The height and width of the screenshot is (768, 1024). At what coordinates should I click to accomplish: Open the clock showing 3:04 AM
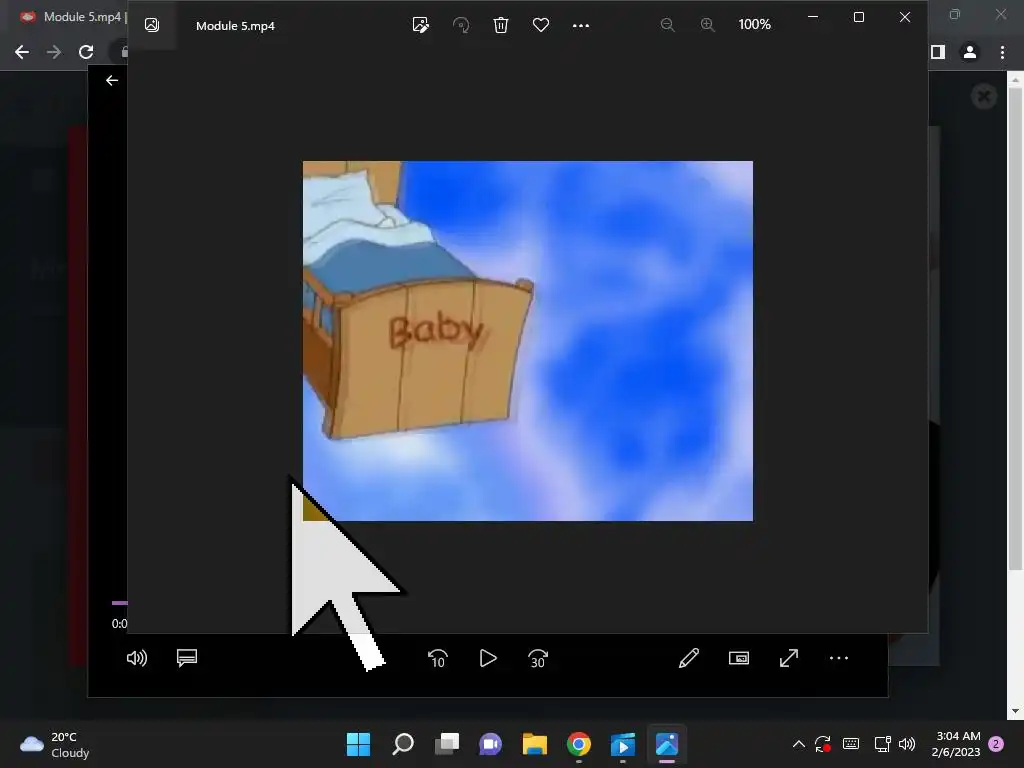(x=956, y=744)
